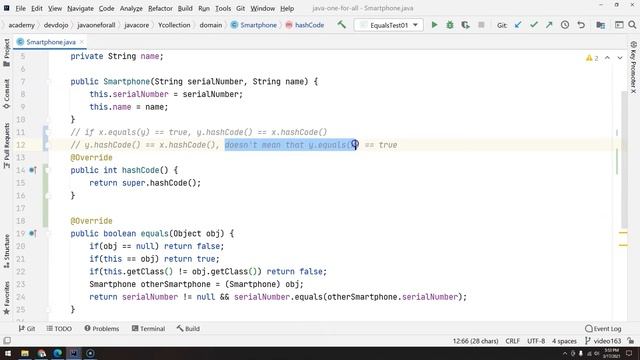Open Git branch video163 popup

603,341
